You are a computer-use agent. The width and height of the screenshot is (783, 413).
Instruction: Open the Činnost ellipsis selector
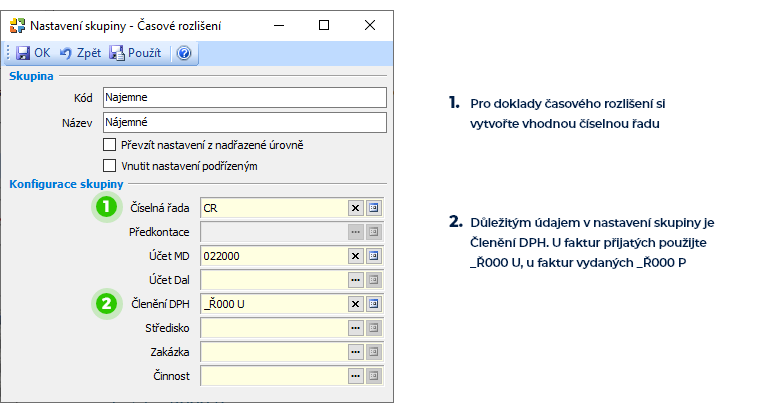click(x=355, y=376)
